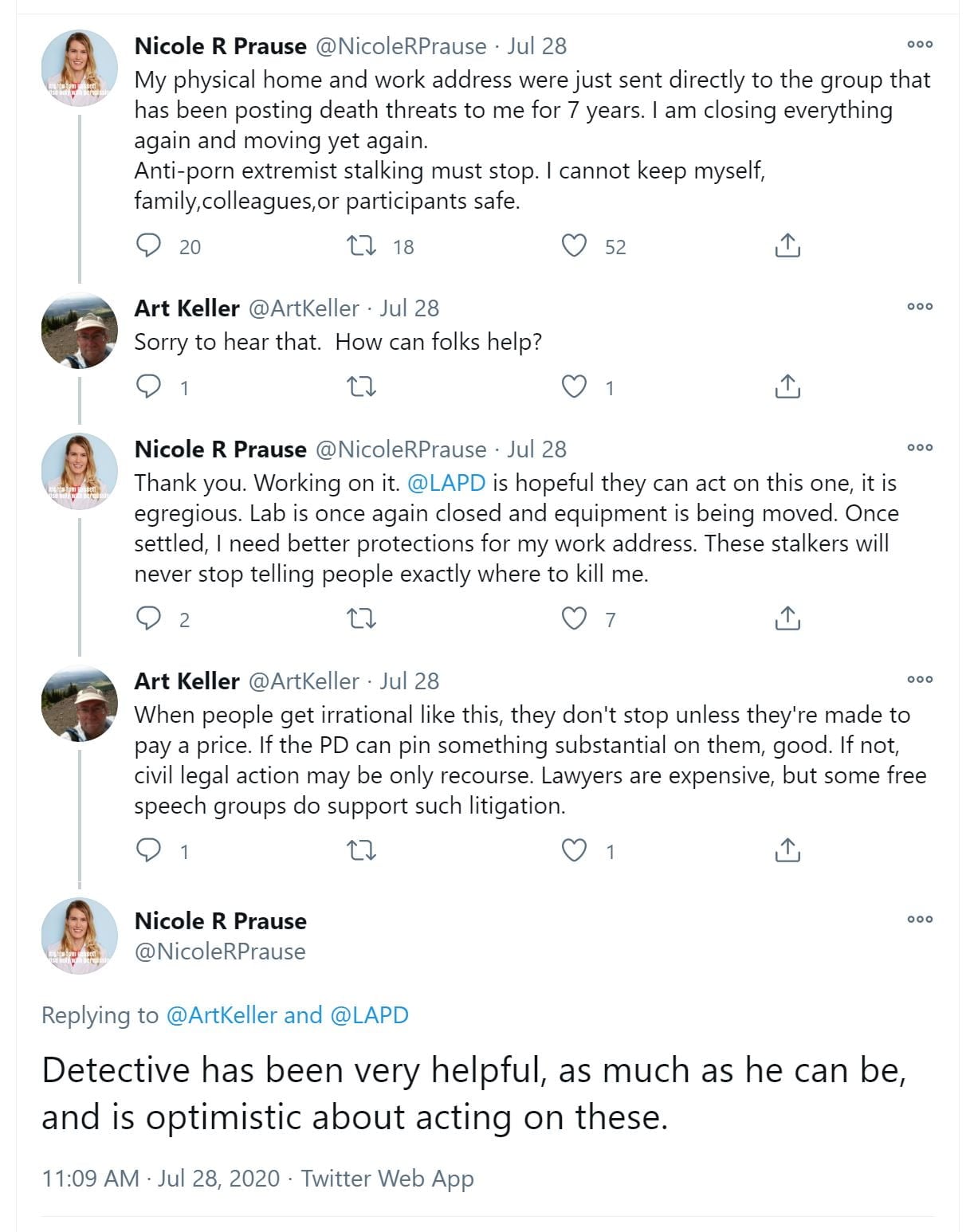
Task: Open Nicole R Prause's avatar on first tweet
Action: [79, 69]
